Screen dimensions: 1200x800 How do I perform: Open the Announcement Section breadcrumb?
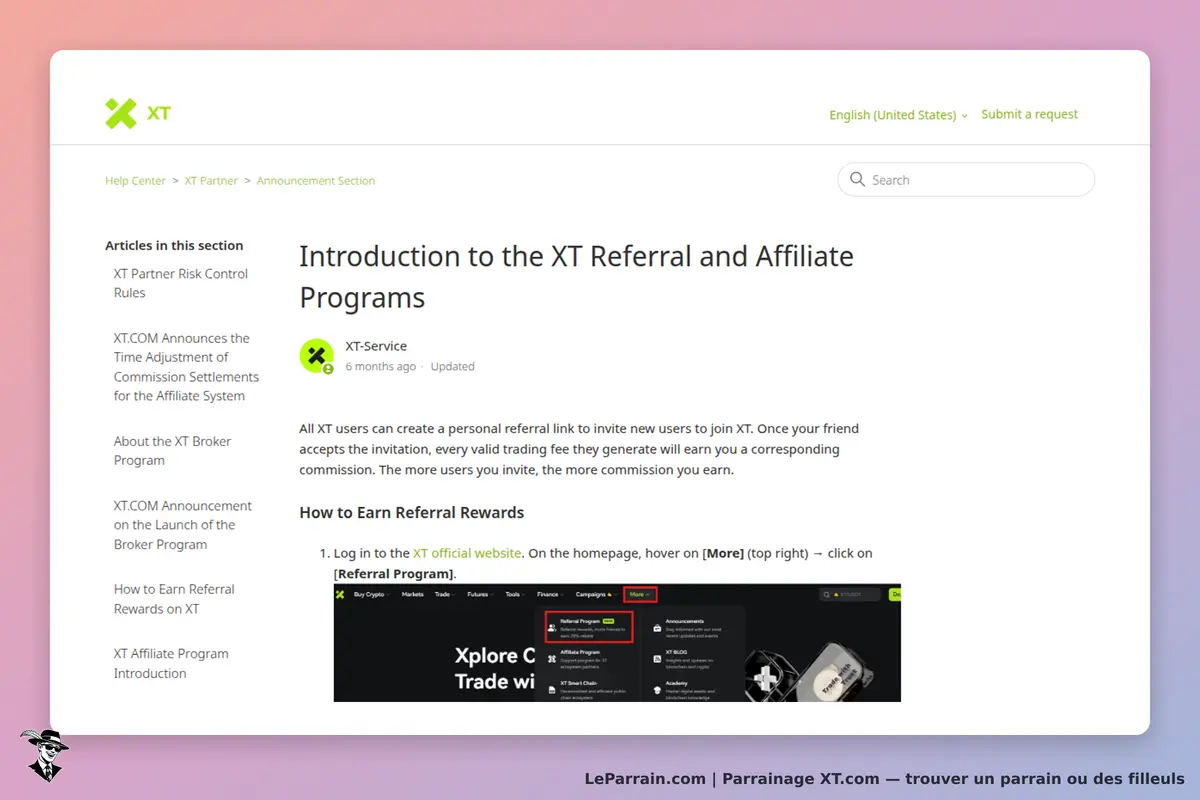316,181
